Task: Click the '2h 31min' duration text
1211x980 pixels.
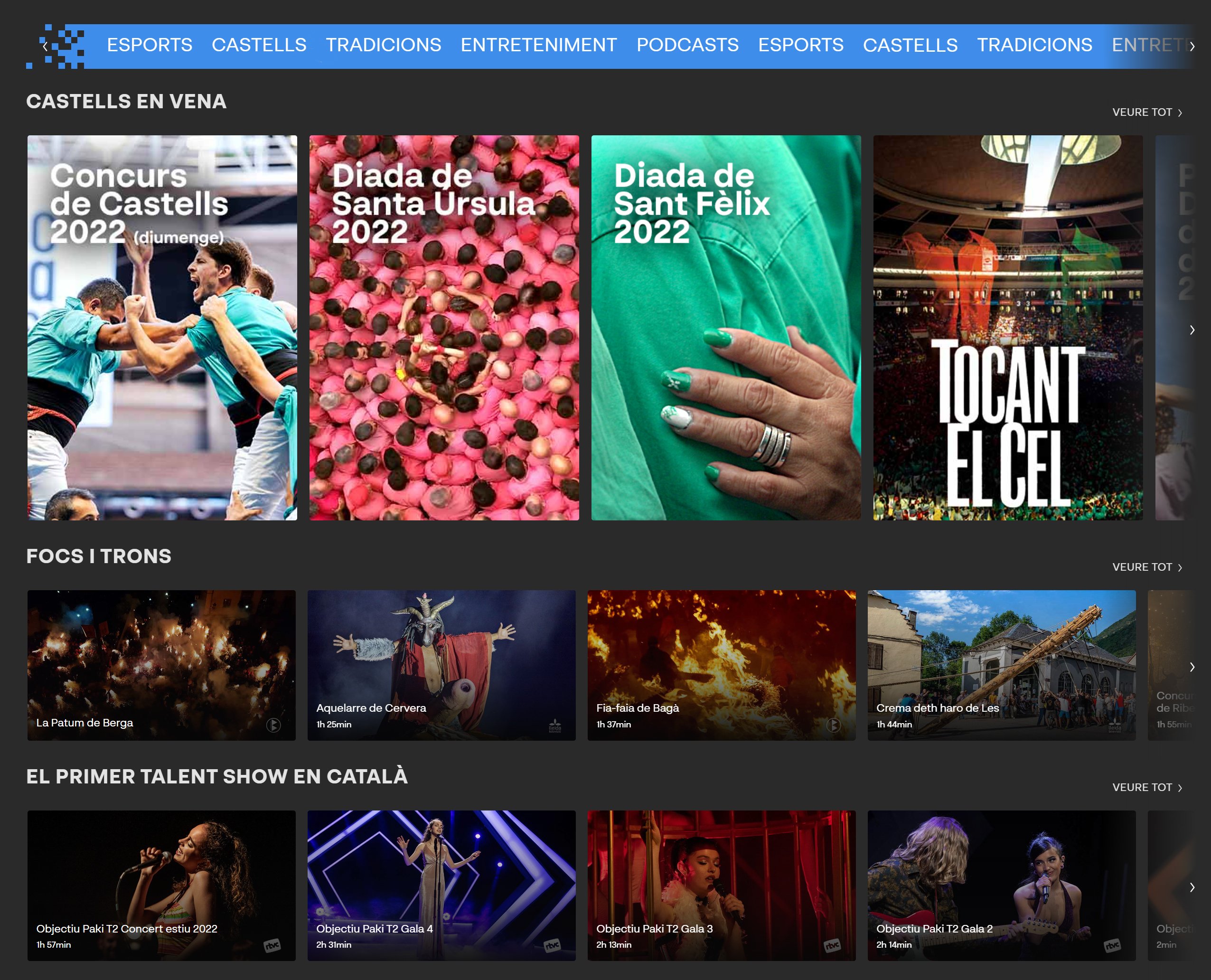Action: tap(334, 944)
